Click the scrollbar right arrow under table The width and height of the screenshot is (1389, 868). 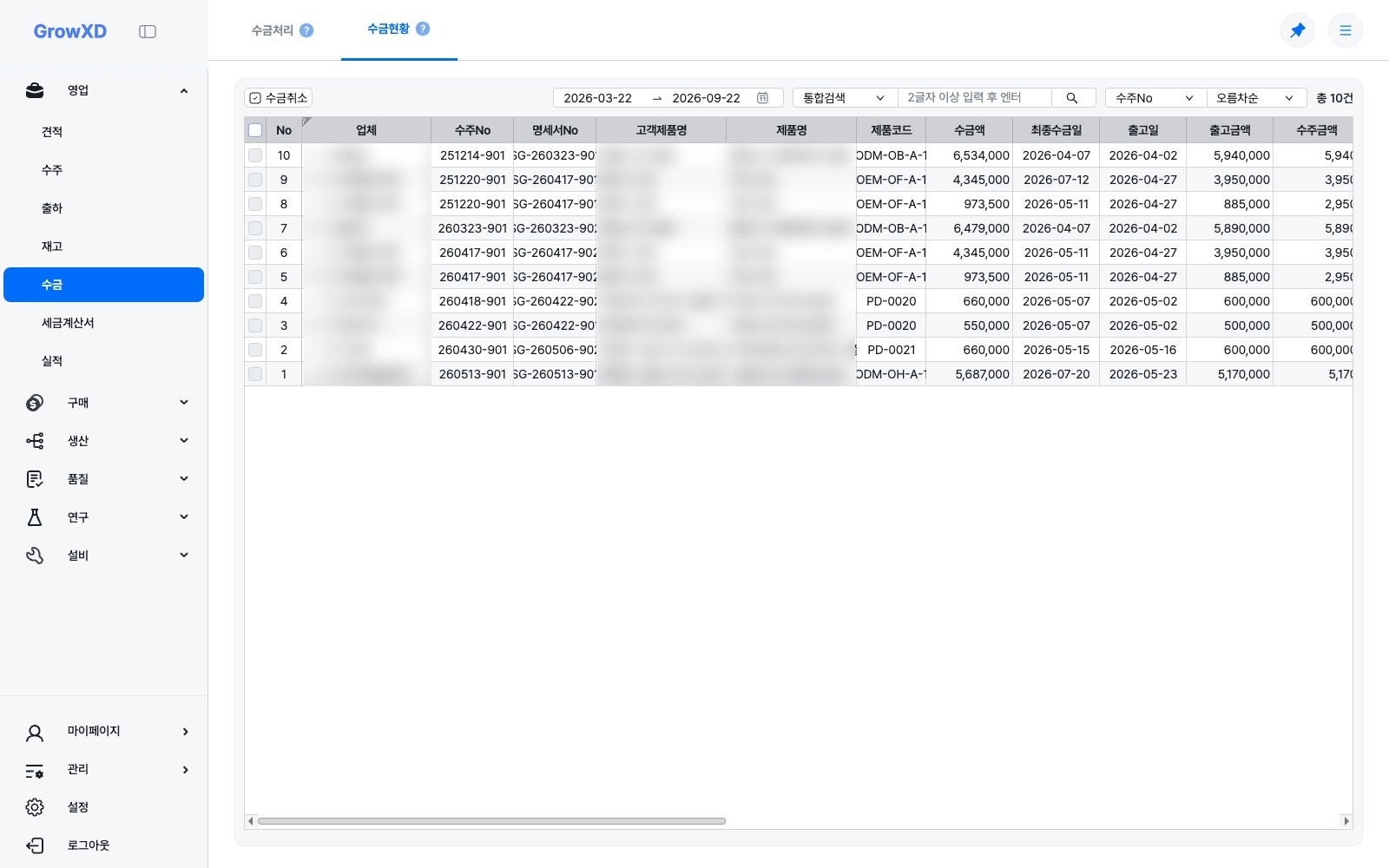click(x=1346, y=821)
